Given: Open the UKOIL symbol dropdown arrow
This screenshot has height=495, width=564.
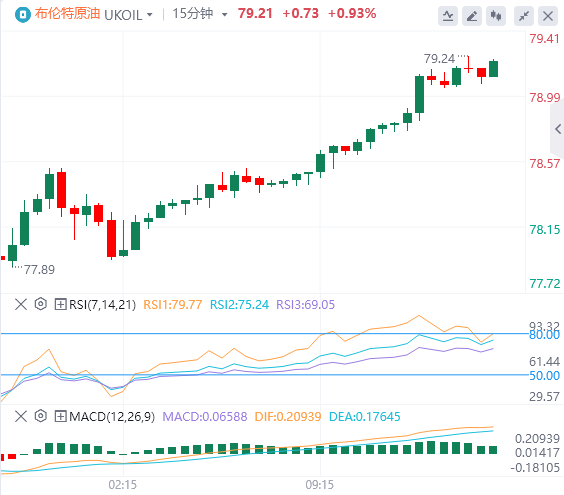Looking at the screenshot, I should (x=150, y=15).
